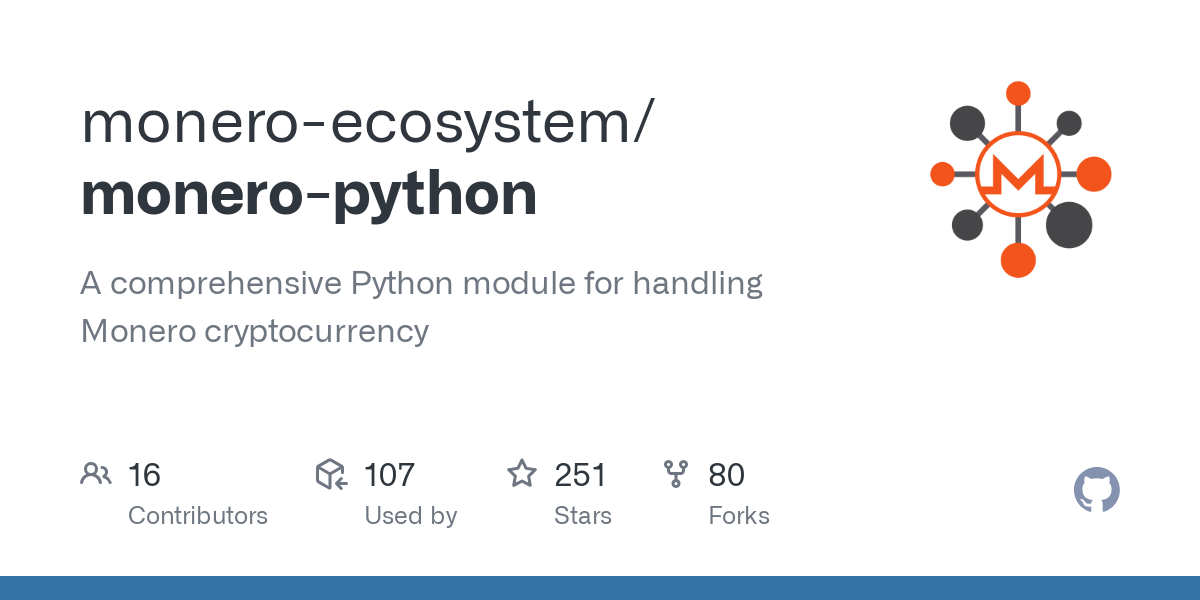
Task: Select the Stars label
Action: tap(583, 516)
